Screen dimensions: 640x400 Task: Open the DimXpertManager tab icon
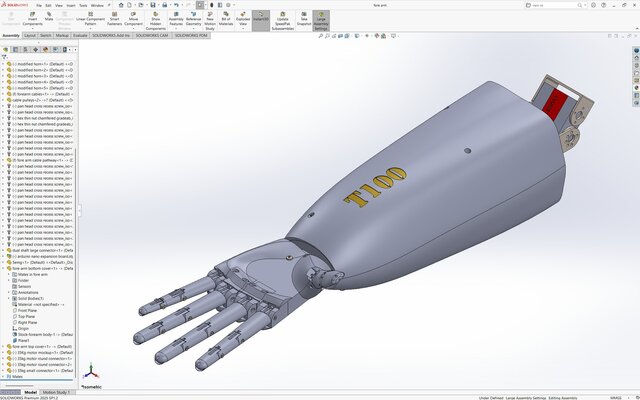36,49
